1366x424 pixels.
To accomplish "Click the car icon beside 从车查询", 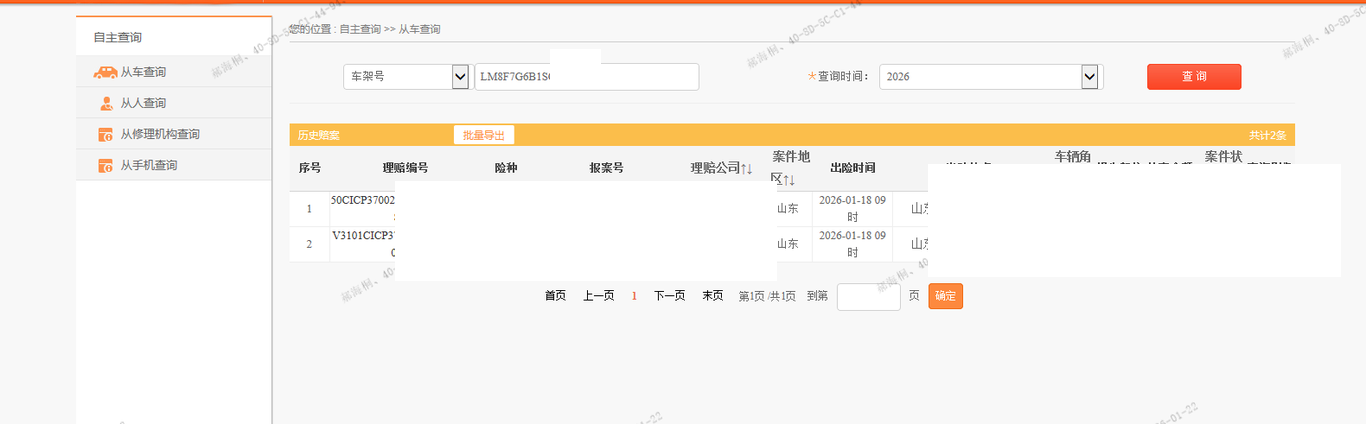I will (105, 72).
